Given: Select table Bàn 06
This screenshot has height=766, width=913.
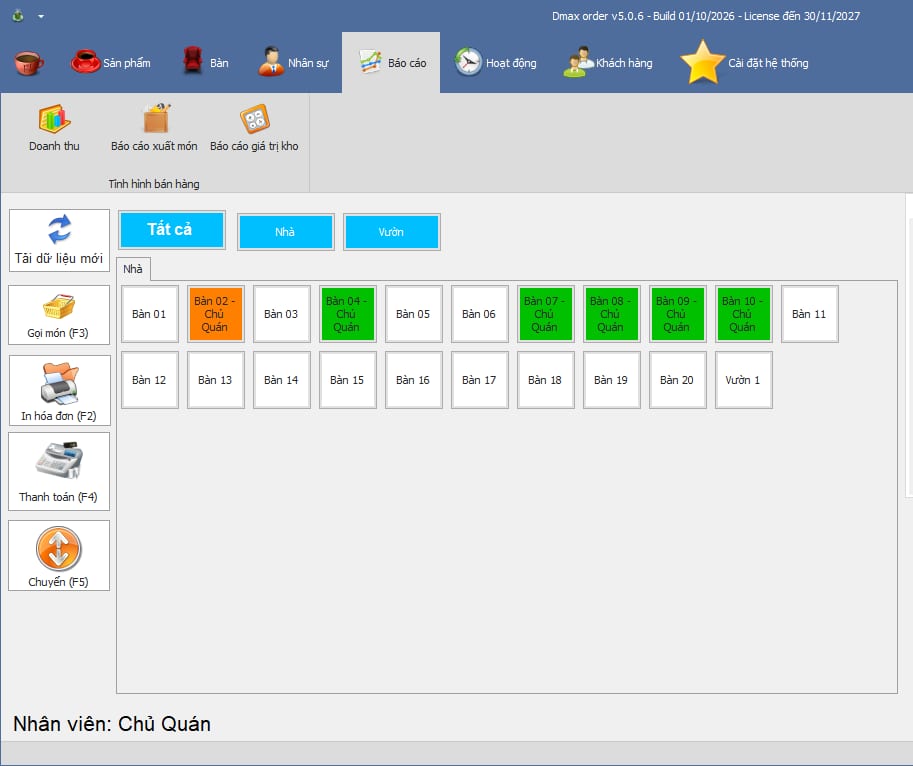Looking at the screenshot, I should coord(480,314).
